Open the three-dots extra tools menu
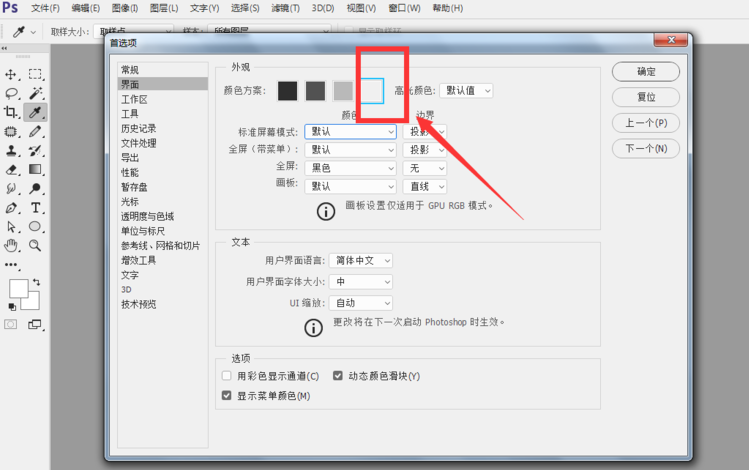 [11, 264]
